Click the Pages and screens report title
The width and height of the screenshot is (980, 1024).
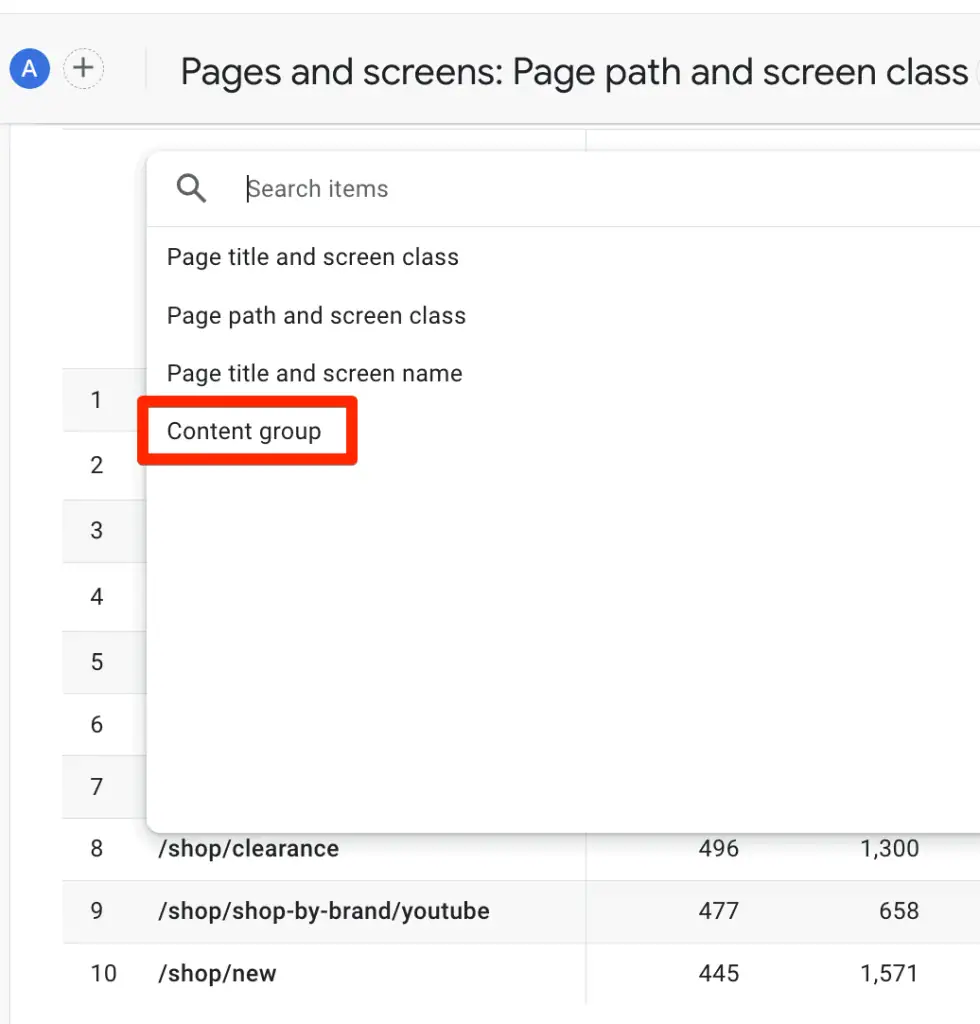pos(573,71)
